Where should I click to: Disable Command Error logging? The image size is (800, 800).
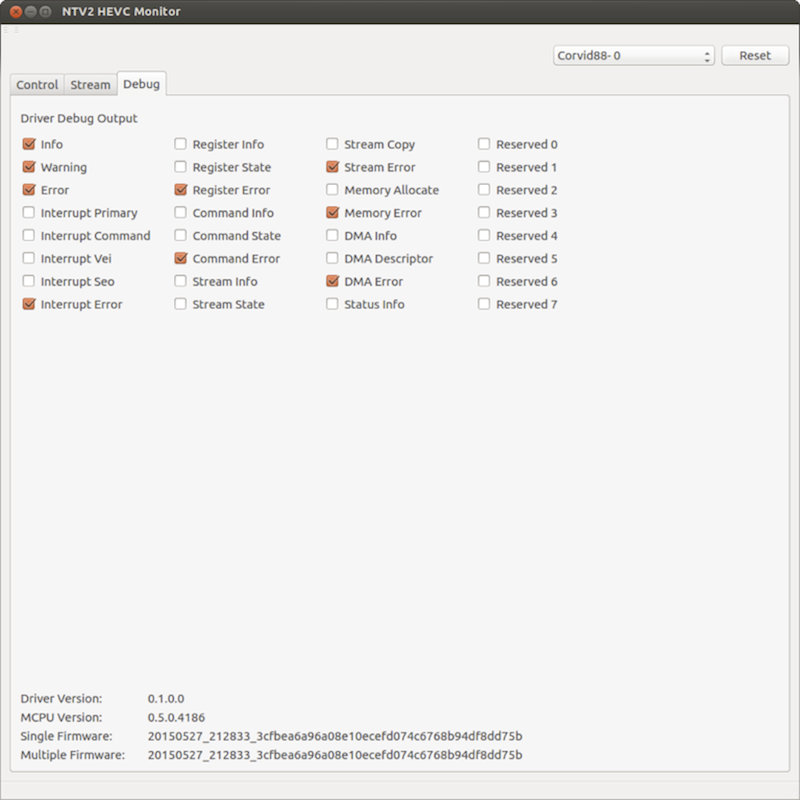[x=181, y=258]
